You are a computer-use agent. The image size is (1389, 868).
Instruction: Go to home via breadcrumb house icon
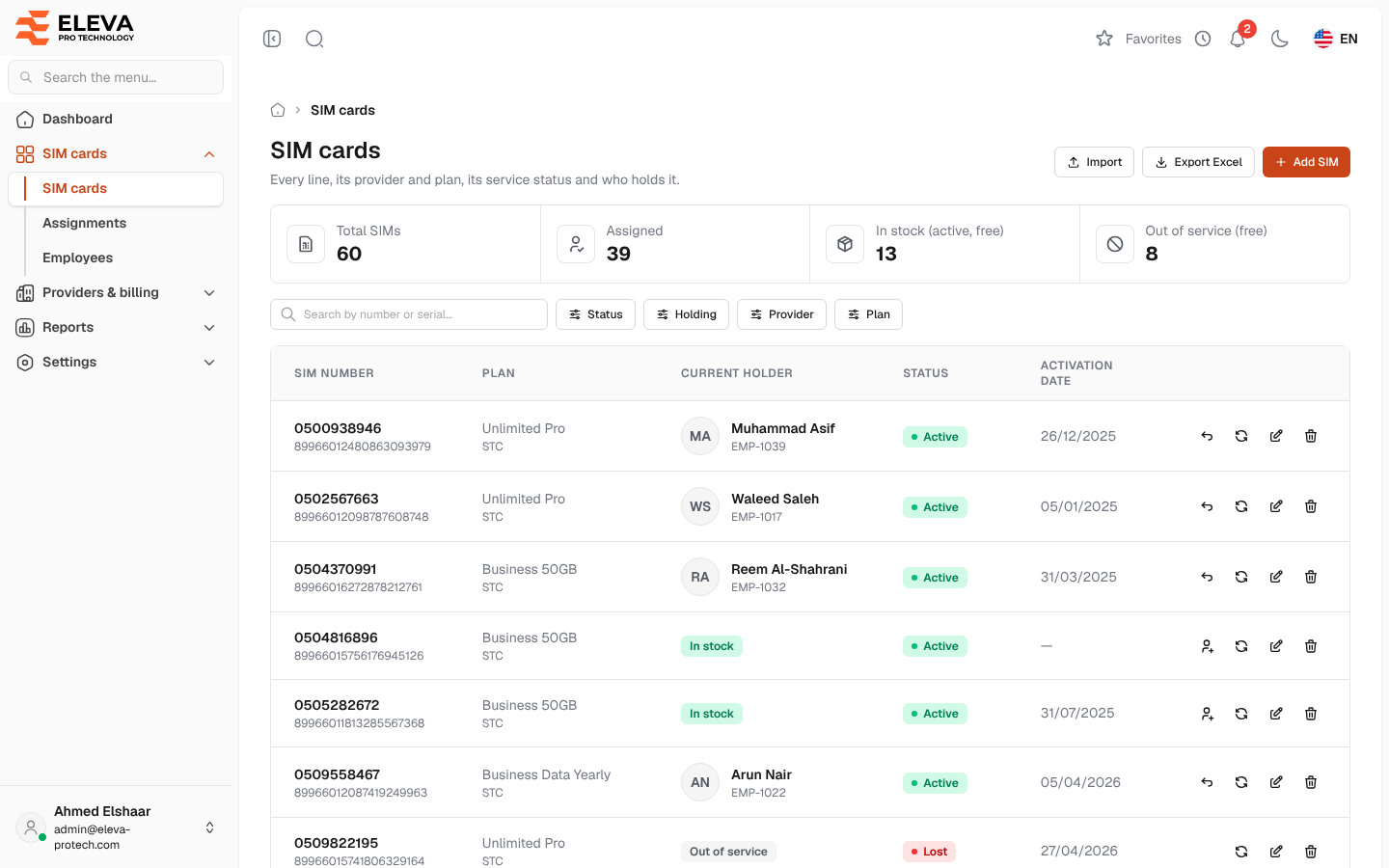[x=278, y=110]
